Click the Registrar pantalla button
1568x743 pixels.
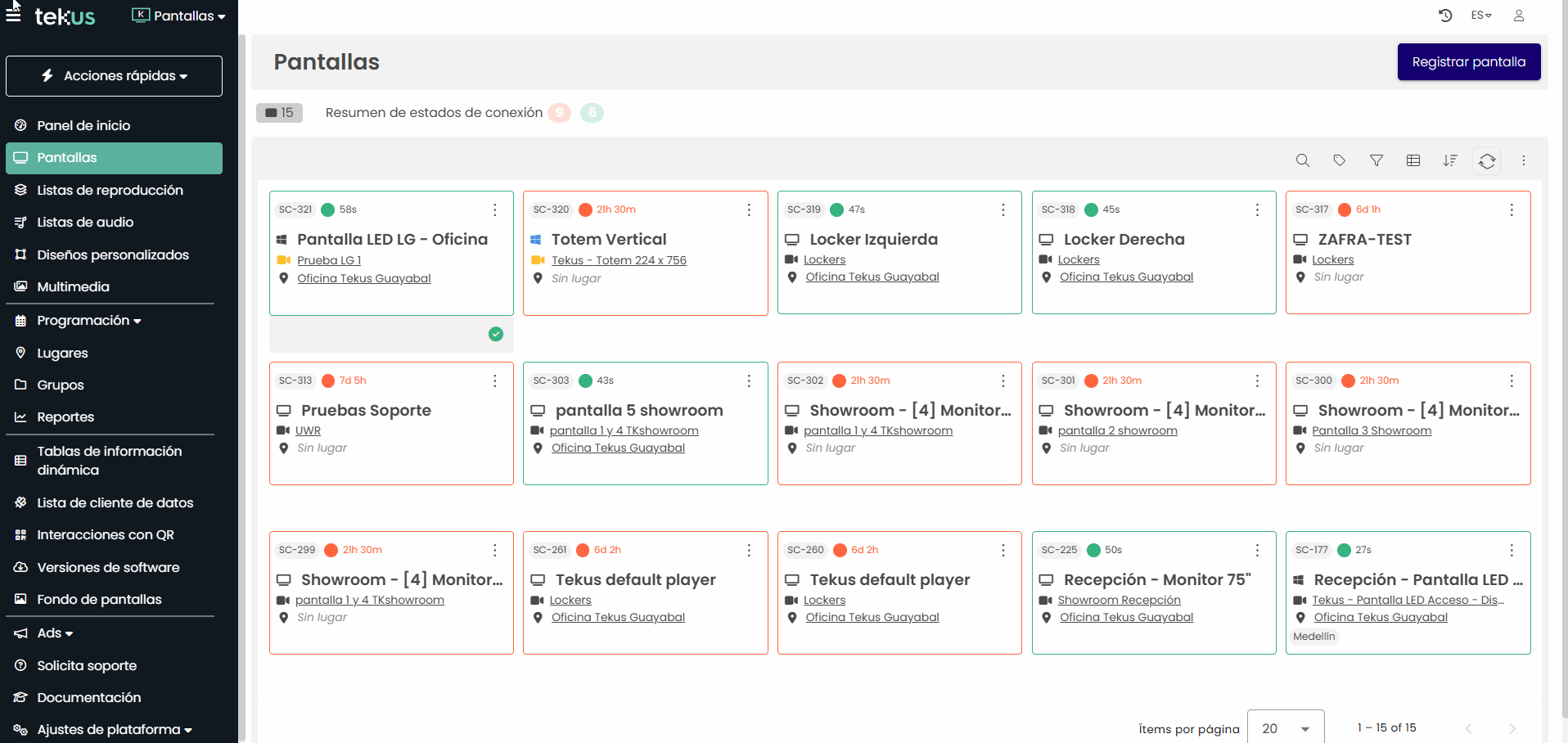[x=1468, y=62]
